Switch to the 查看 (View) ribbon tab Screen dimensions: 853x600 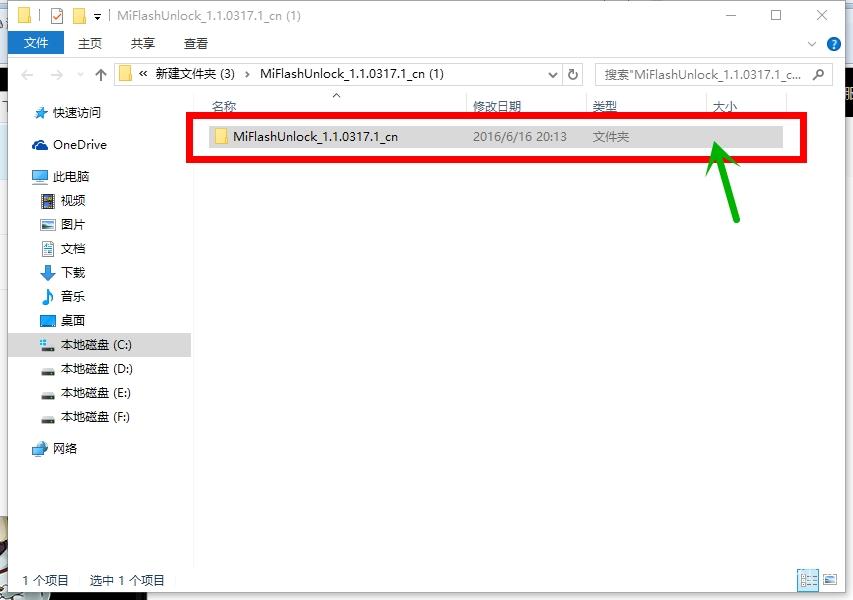pos(196,43)
